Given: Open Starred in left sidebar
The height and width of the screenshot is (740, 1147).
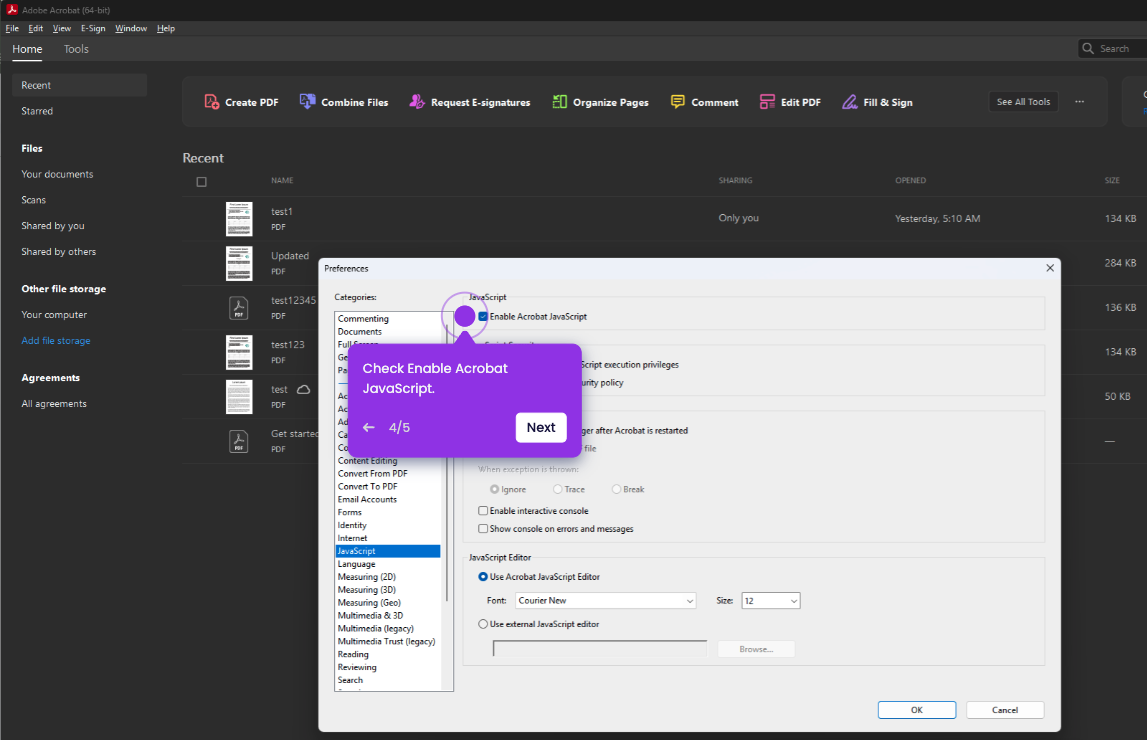Looking at the screenshot, I should tap(37, 111).
